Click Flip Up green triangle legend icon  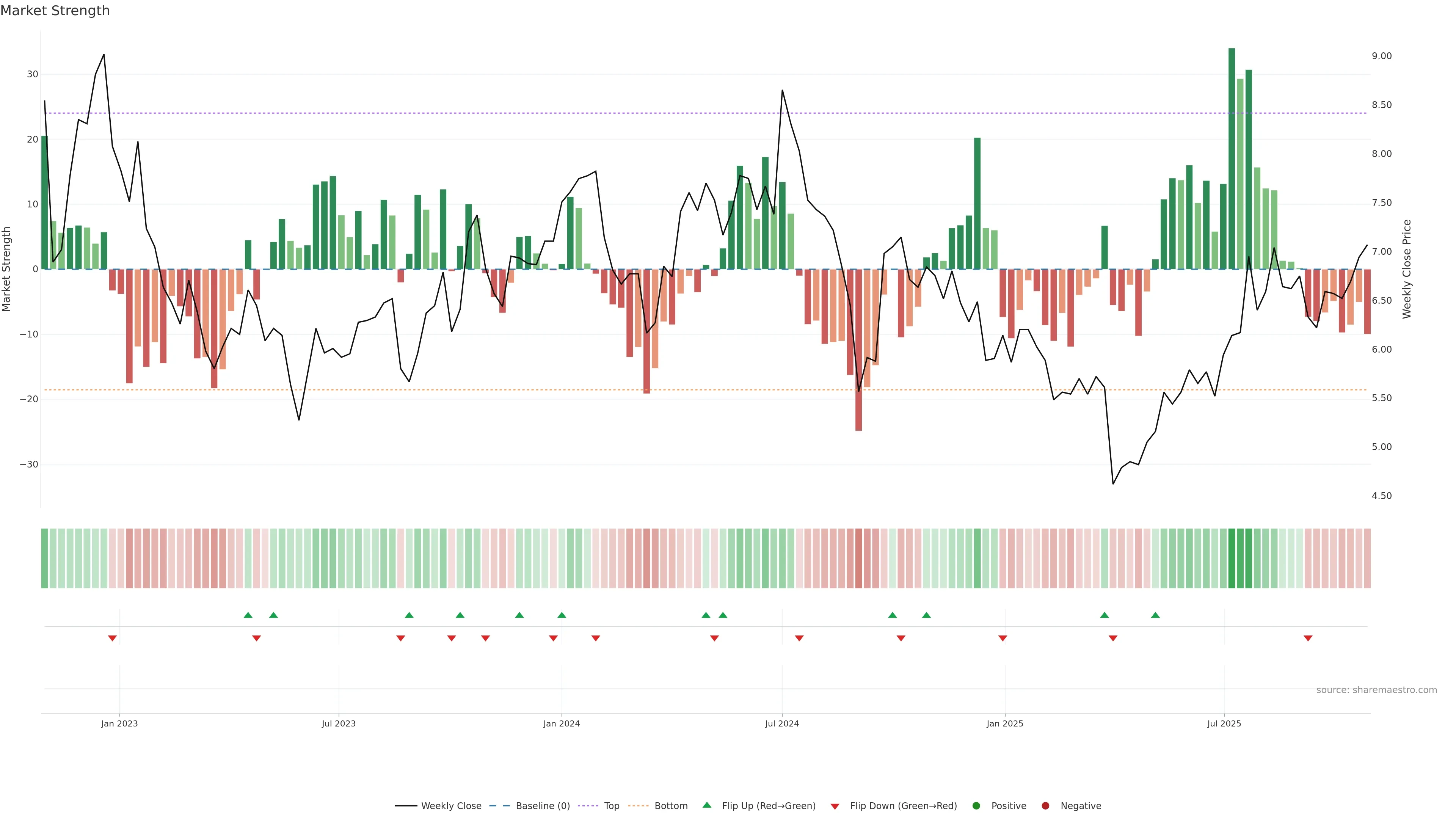(706, 805)
